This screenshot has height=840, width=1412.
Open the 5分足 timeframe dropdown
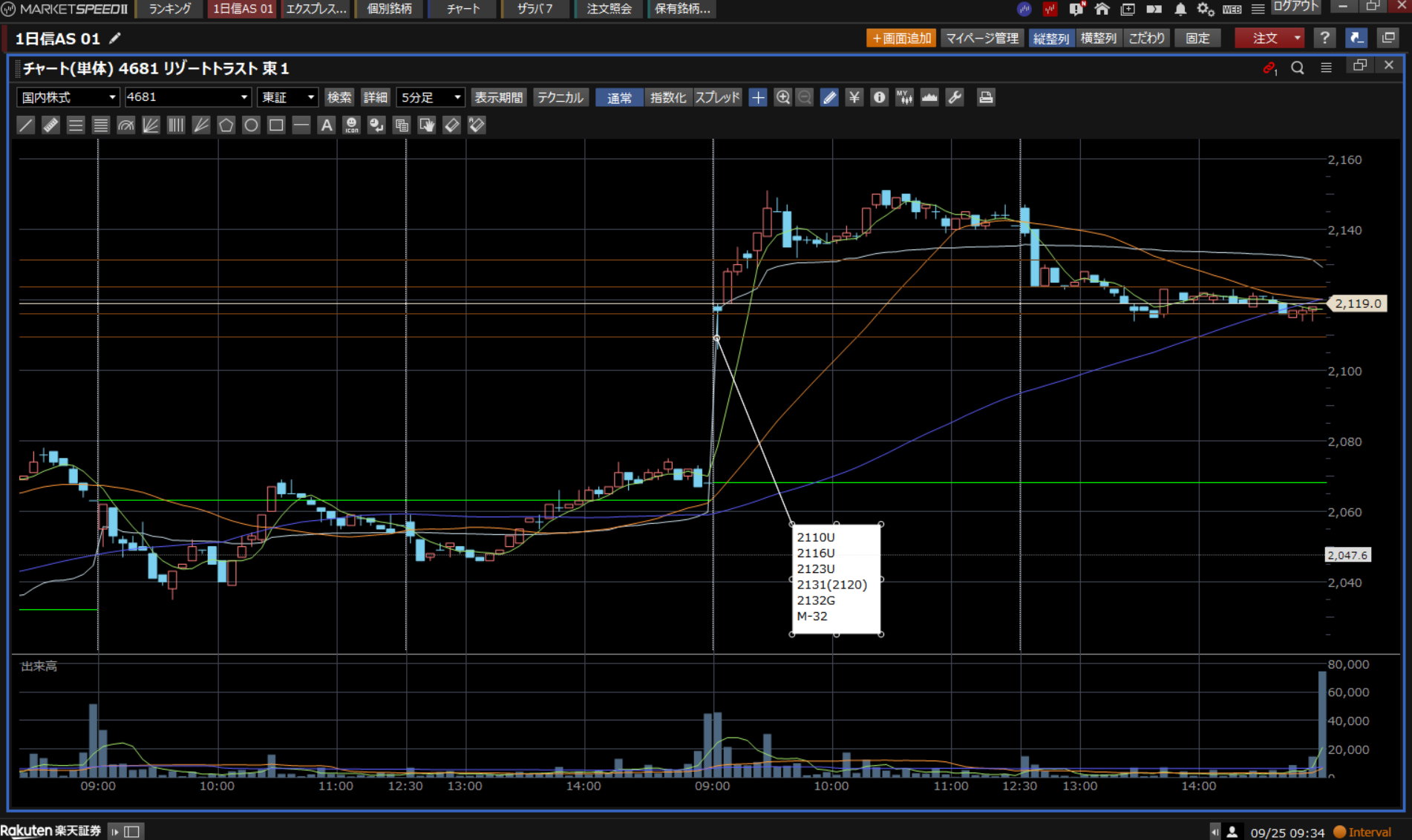(x=431, y=97)
